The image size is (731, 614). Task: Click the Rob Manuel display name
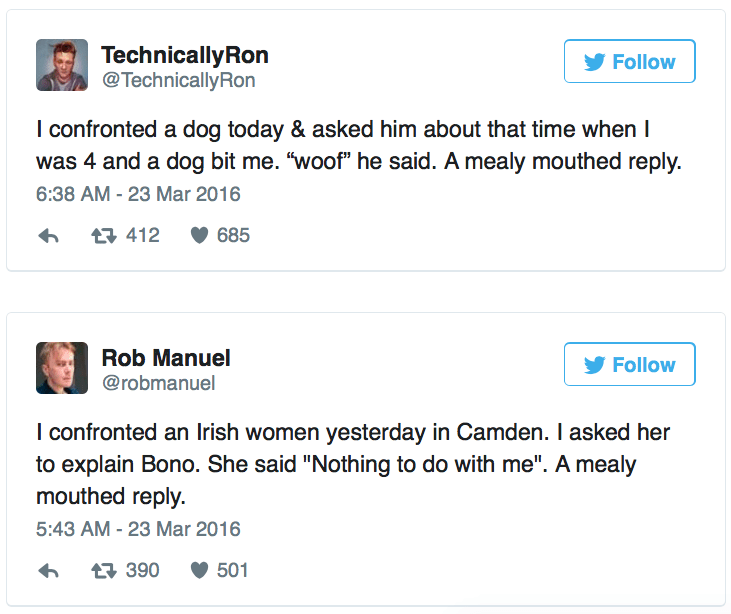pyautogui.click(x=166, y=357)
